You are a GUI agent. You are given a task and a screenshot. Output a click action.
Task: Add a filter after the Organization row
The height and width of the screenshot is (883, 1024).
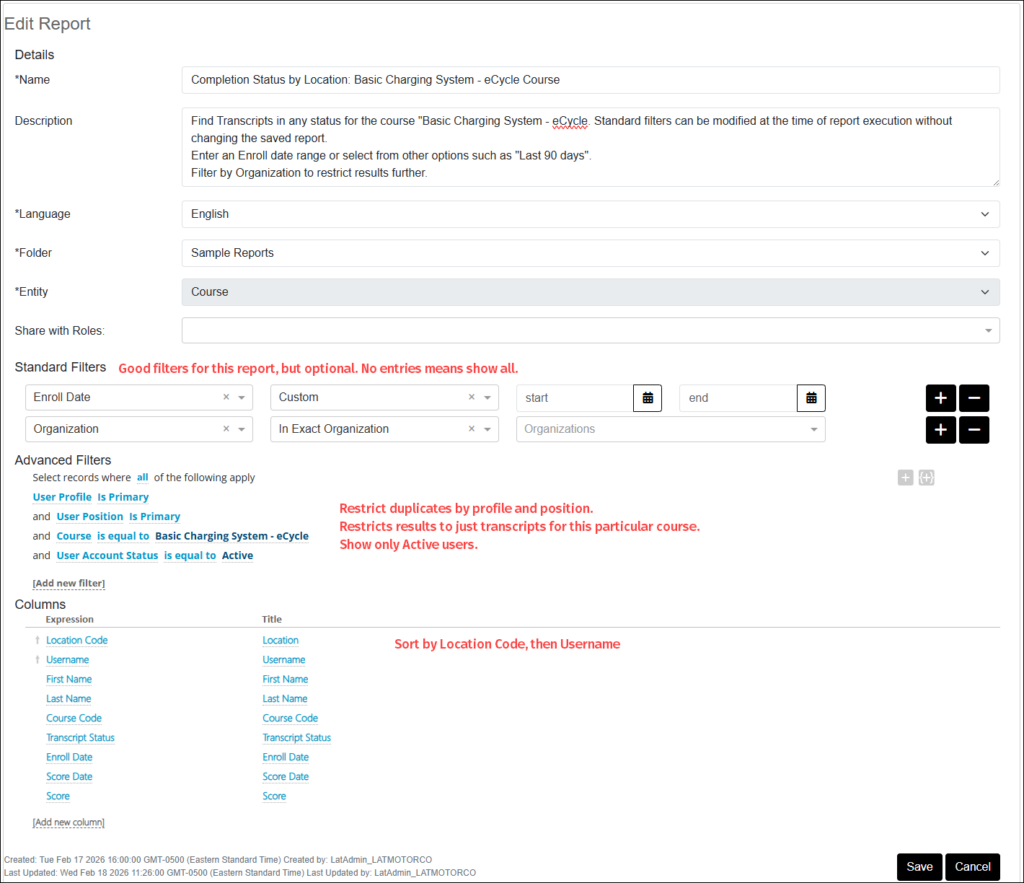pos(940,430)
